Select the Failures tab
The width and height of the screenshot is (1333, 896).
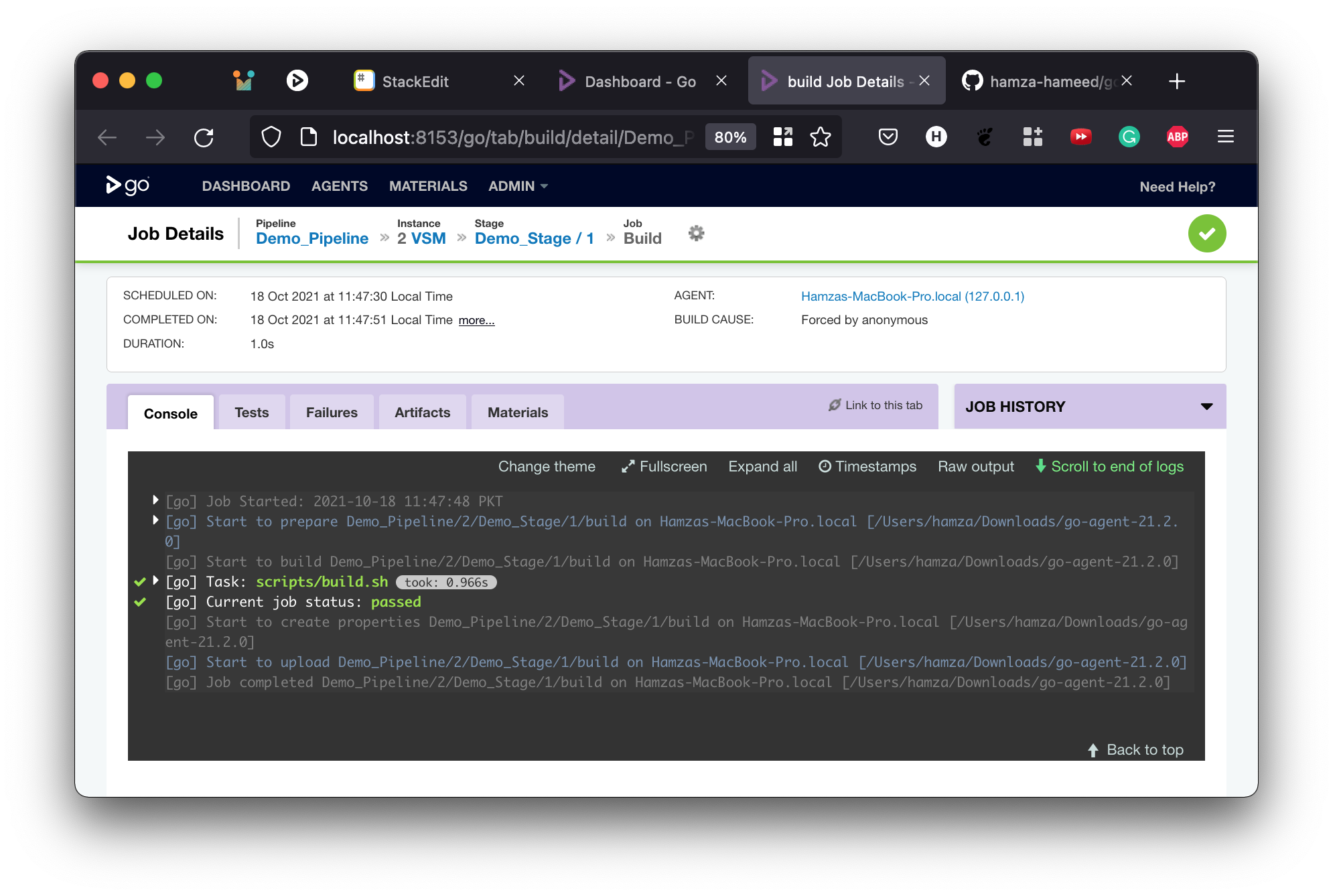330,412
